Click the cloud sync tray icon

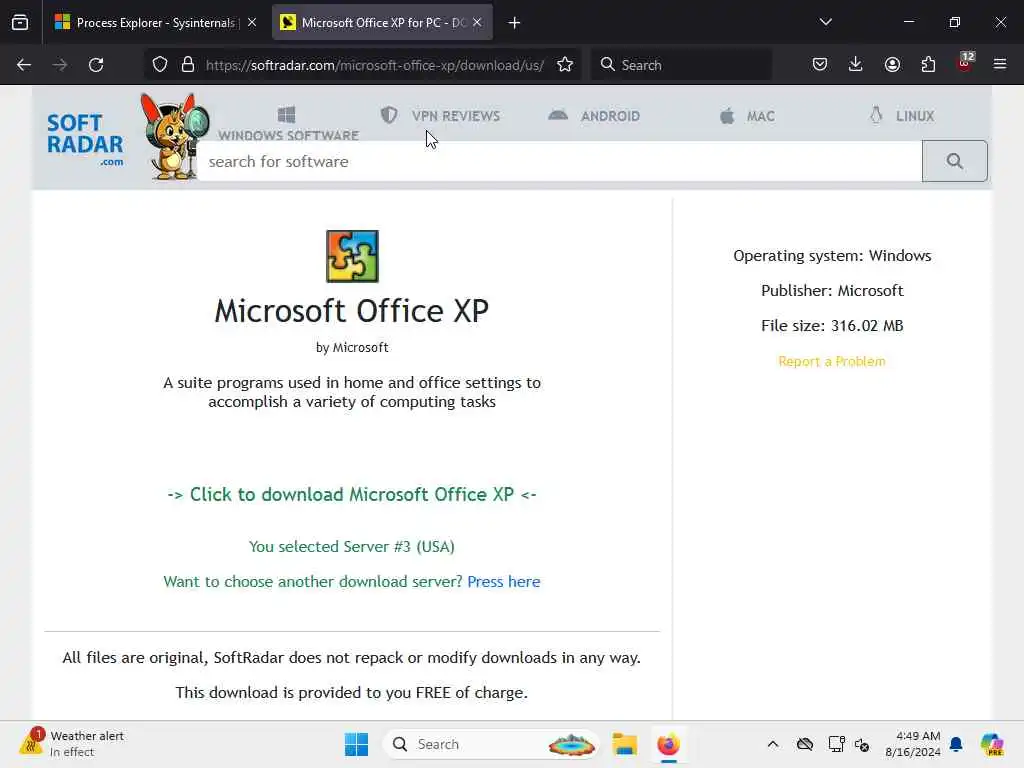click(x=805, y=744)
